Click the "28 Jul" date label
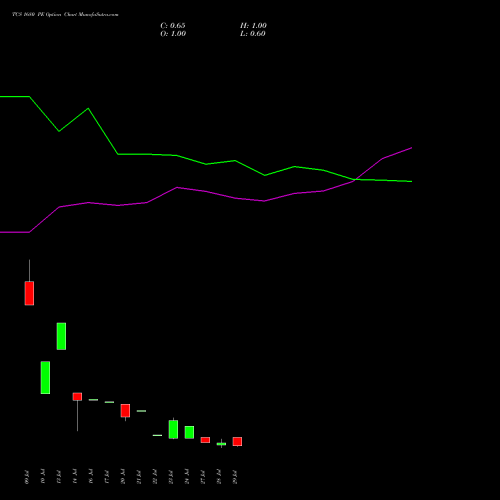The height and width of the screenshot is (500, 500). [x=219, y=477]
